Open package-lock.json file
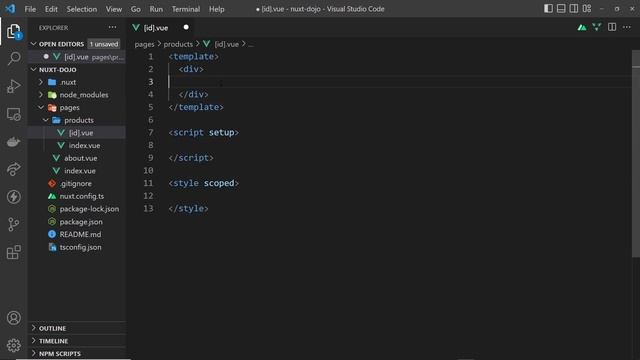640x360 pixels. click(77, 209)
